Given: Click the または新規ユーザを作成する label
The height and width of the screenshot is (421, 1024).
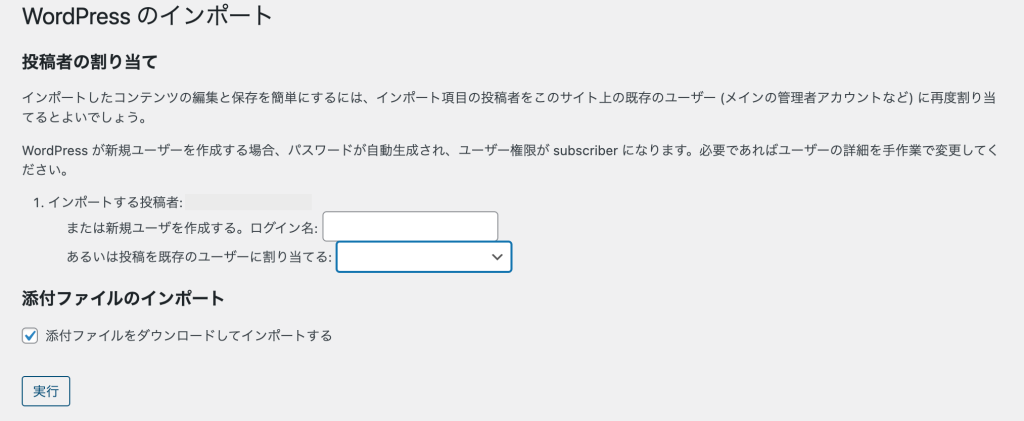Looking at the screenshot, I should click(155, 228).
